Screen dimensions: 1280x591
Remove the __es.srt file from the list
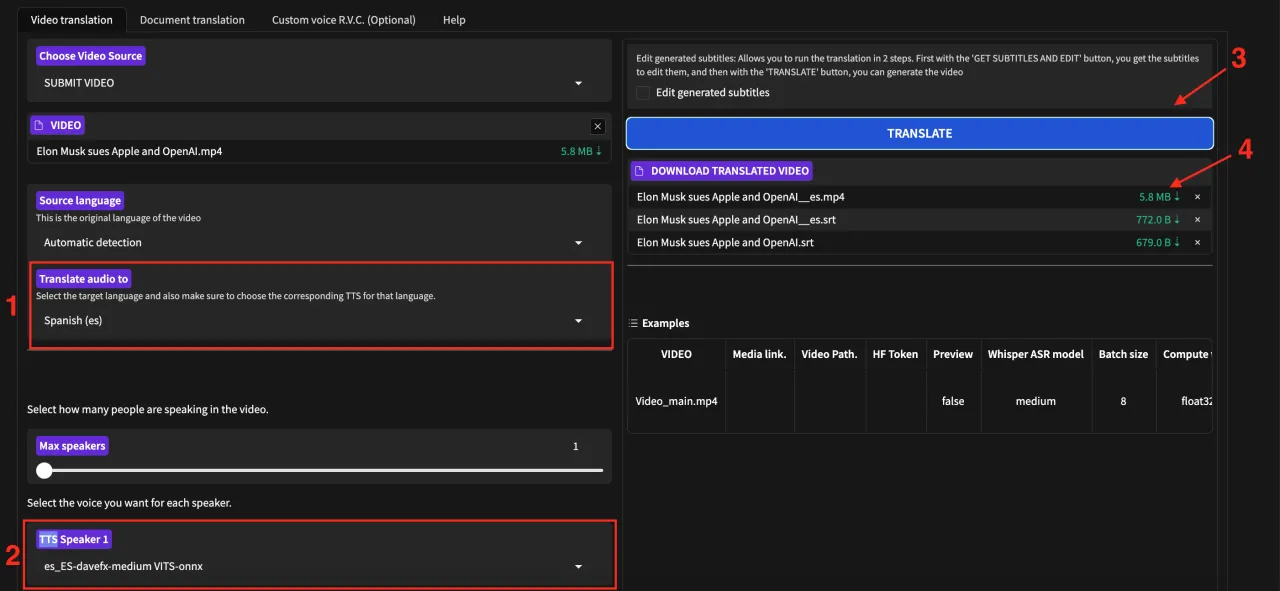[1197, 220]
